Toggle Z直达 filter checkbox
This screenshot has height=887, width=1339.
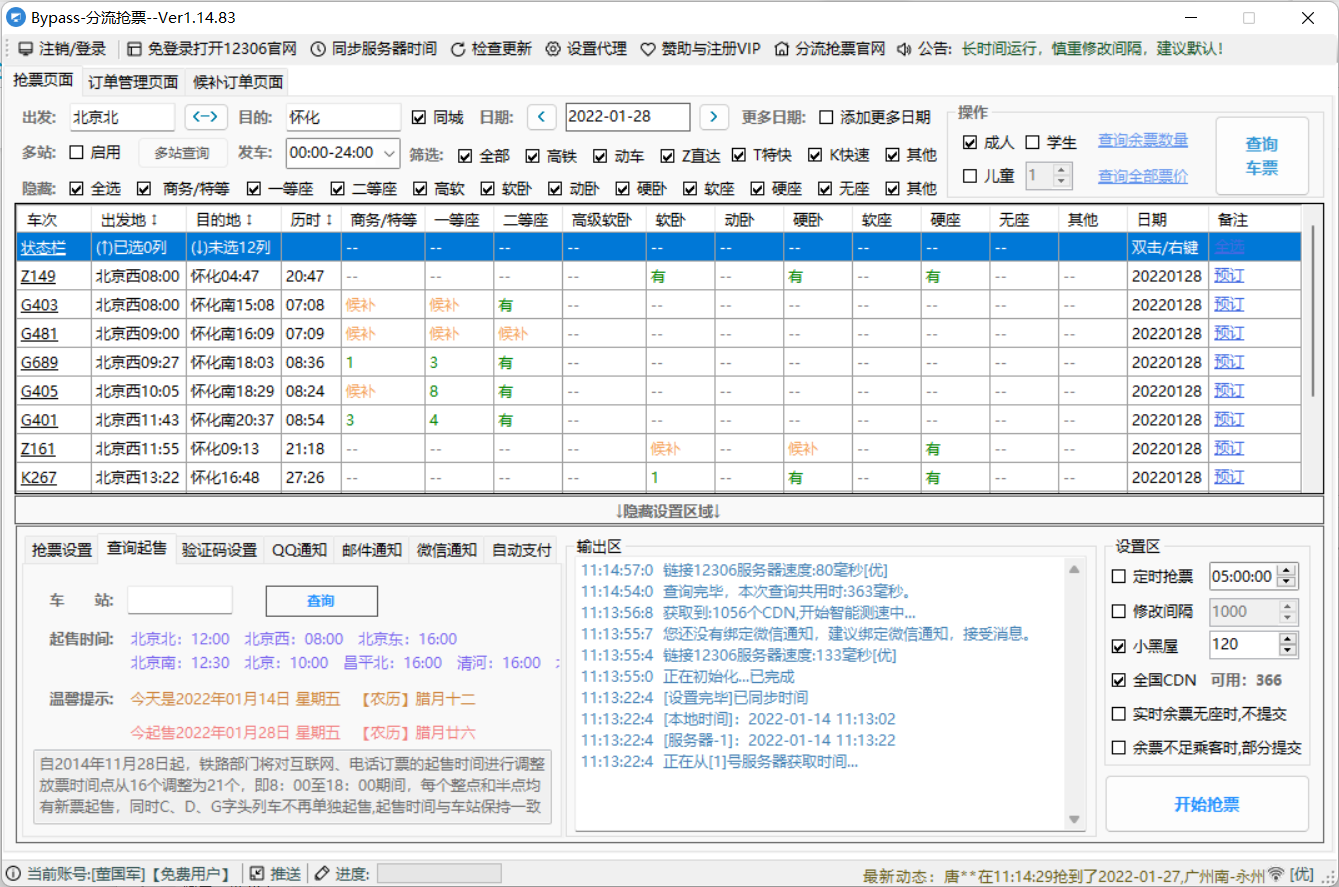tap(667, 156)
